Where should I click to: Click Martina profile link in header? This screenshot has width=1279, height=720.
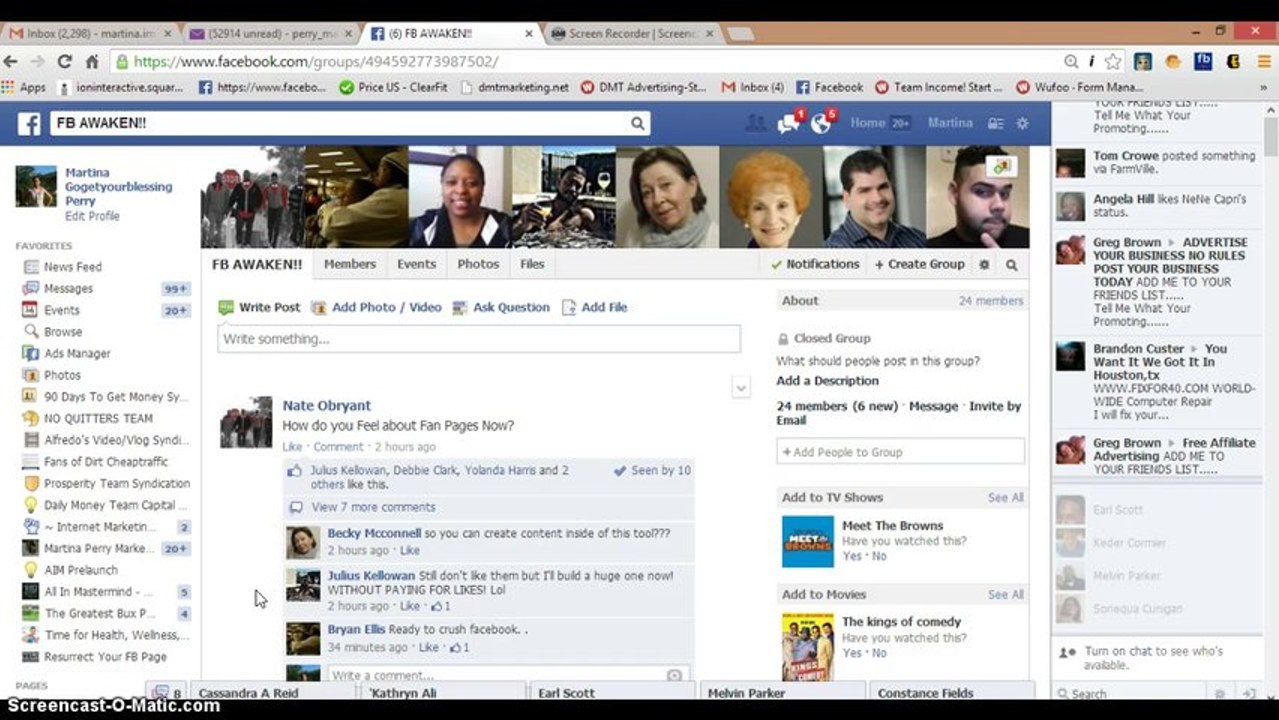tap(950, 123)
